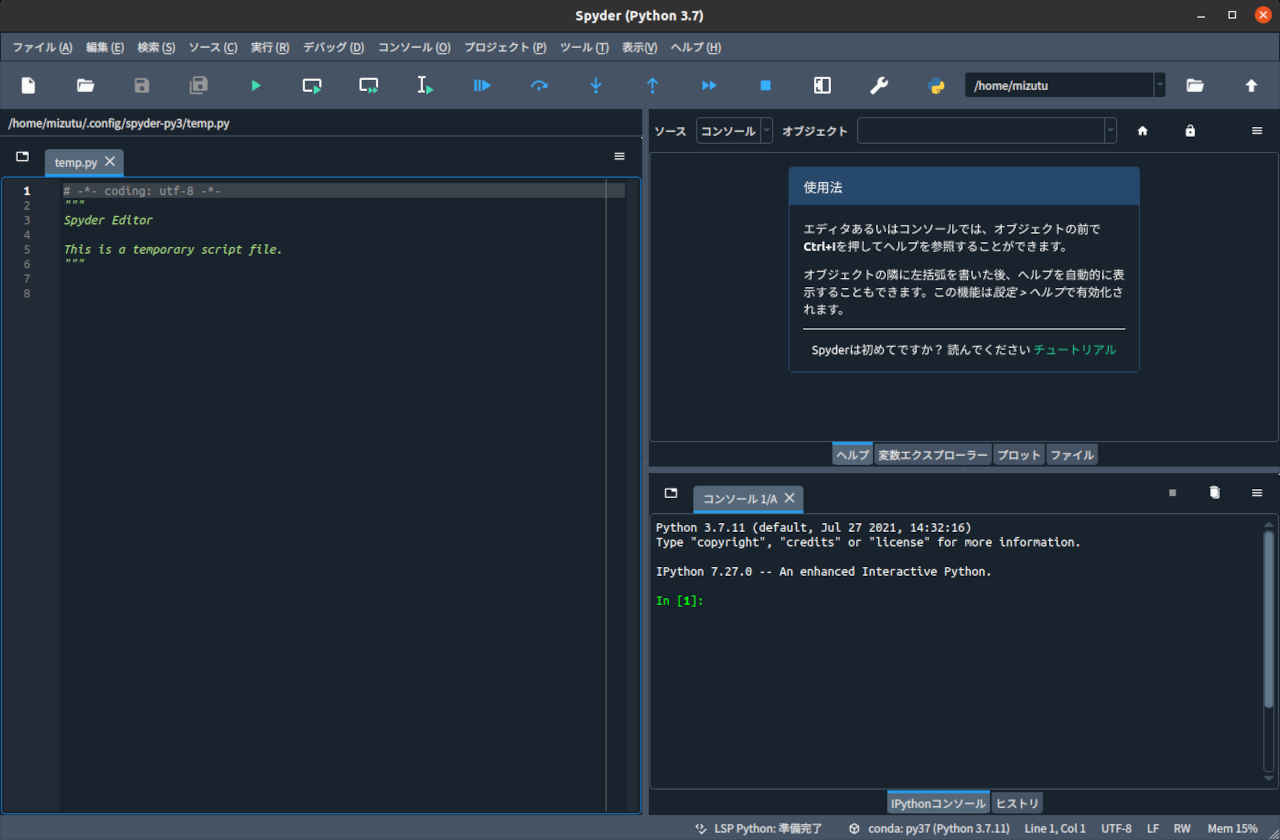Select the IPythonコンソール tab
Image resolution: width=1280 pixels, height=840 pixels.
pos(938,803)
